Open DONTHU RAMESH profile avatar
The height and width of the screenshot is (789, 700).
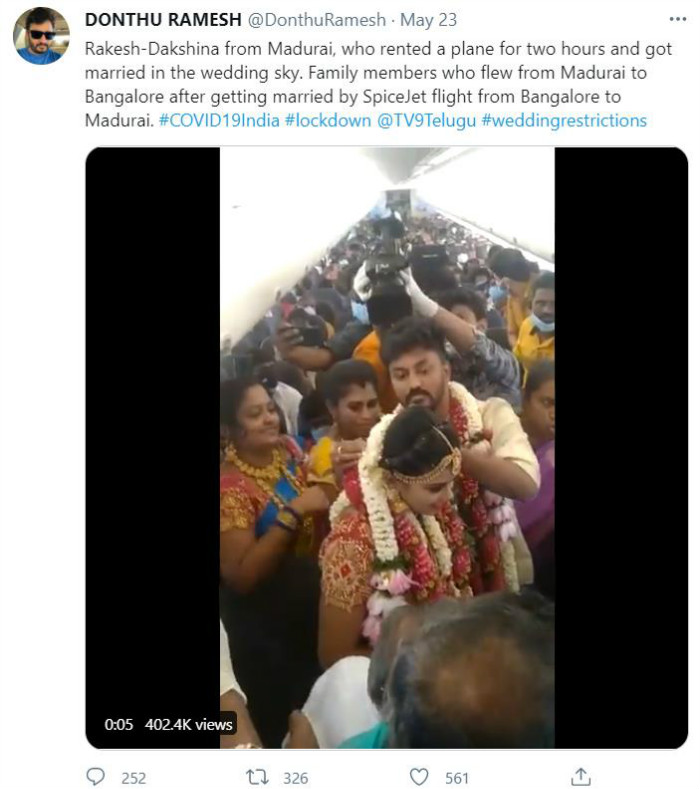pos(41,36)
